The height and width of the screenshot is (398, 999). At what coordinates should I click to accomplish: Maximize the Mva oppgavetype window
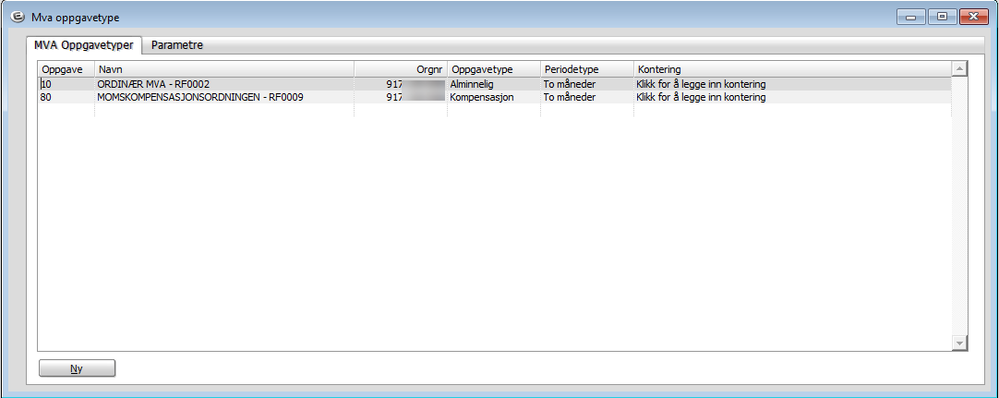(942, 17)
